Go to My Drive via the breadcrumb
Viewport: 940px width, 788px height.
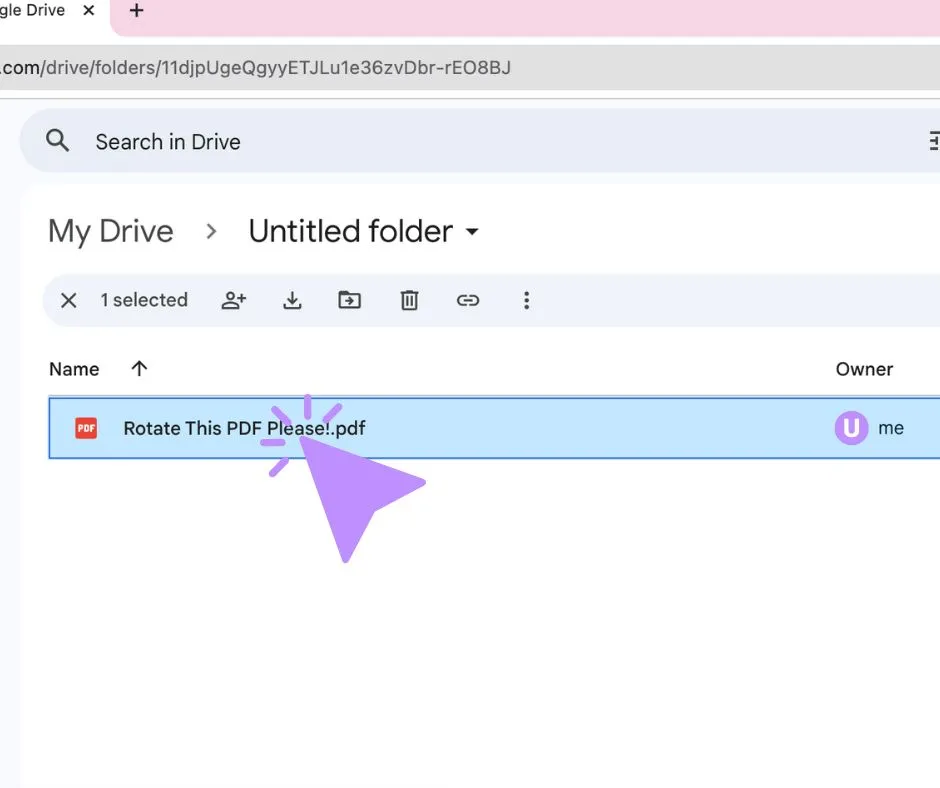click(x=110, y=231)
